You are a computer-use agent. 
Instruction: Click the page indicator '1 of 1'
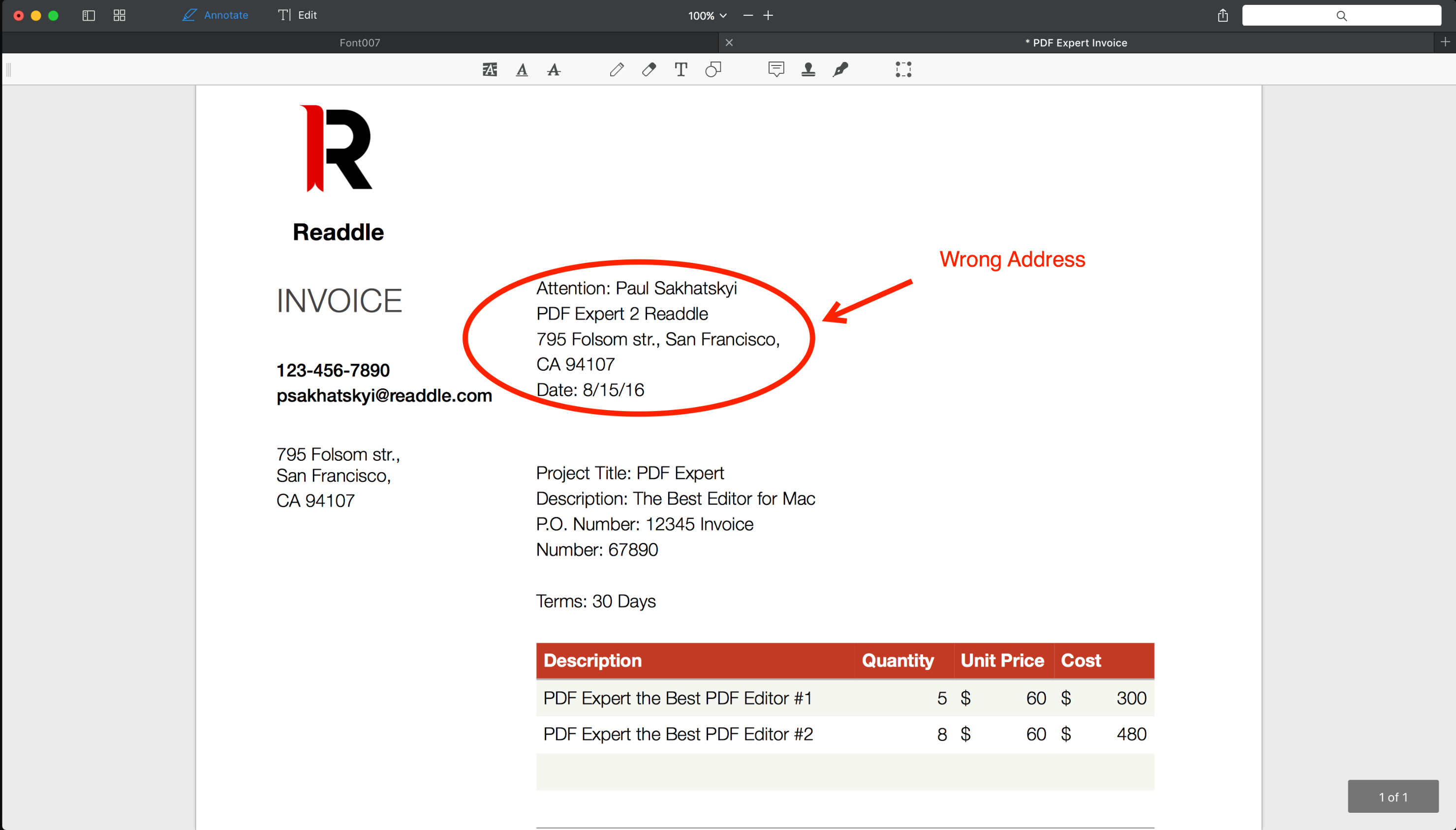coord(1393,797)
